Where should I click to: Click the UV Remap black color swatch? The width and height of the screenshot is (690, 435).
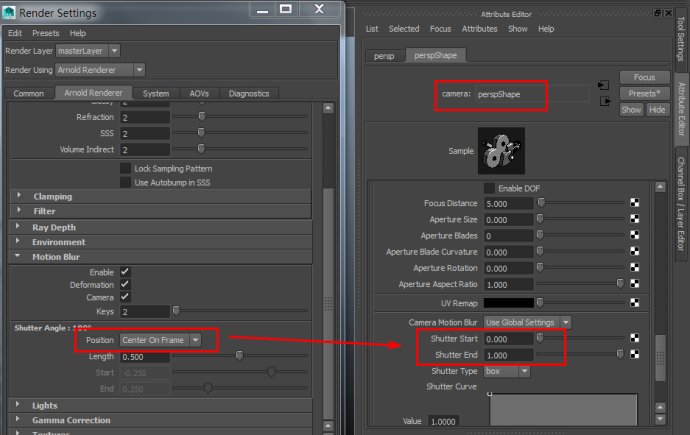tap(509, 303)
